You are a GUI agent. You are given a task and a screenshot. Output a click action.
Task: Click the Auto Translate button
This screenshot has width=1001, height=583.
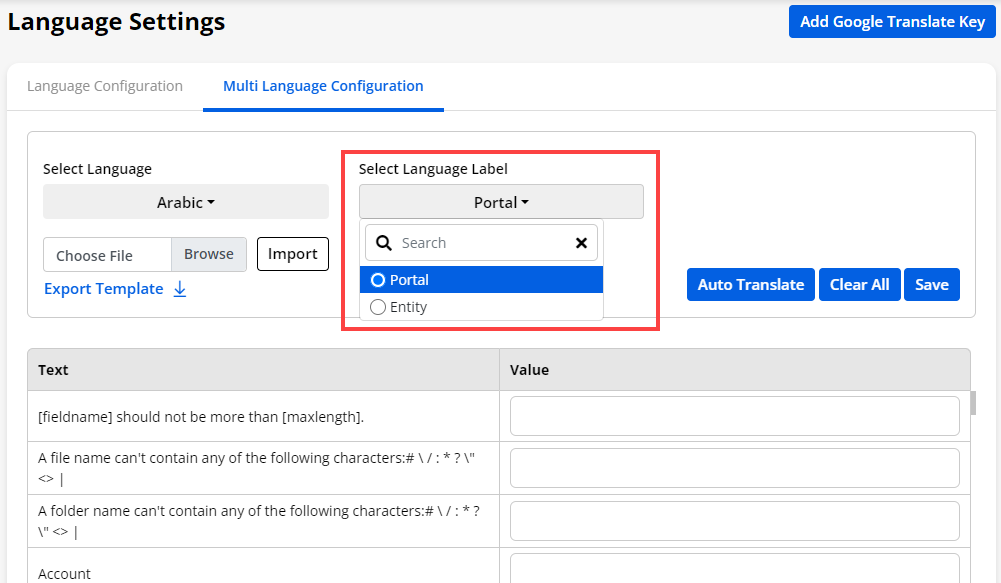tap(751, 285)
